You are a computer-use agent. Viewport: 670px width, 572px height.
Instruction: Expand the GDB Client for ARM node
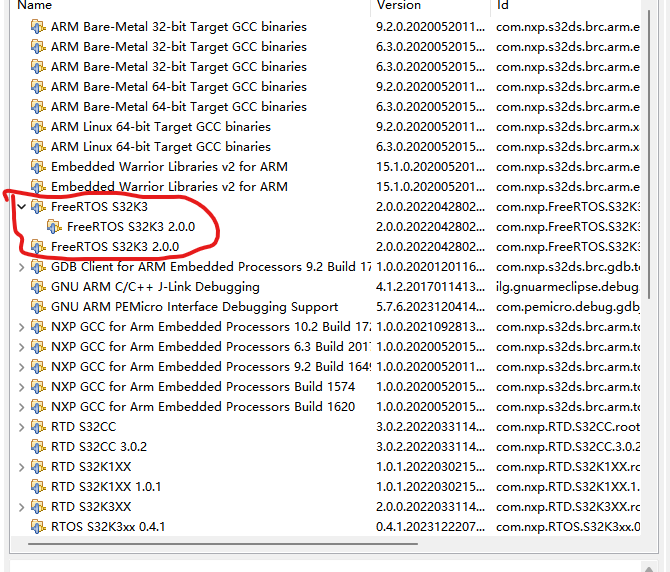(x=21, y=267)
